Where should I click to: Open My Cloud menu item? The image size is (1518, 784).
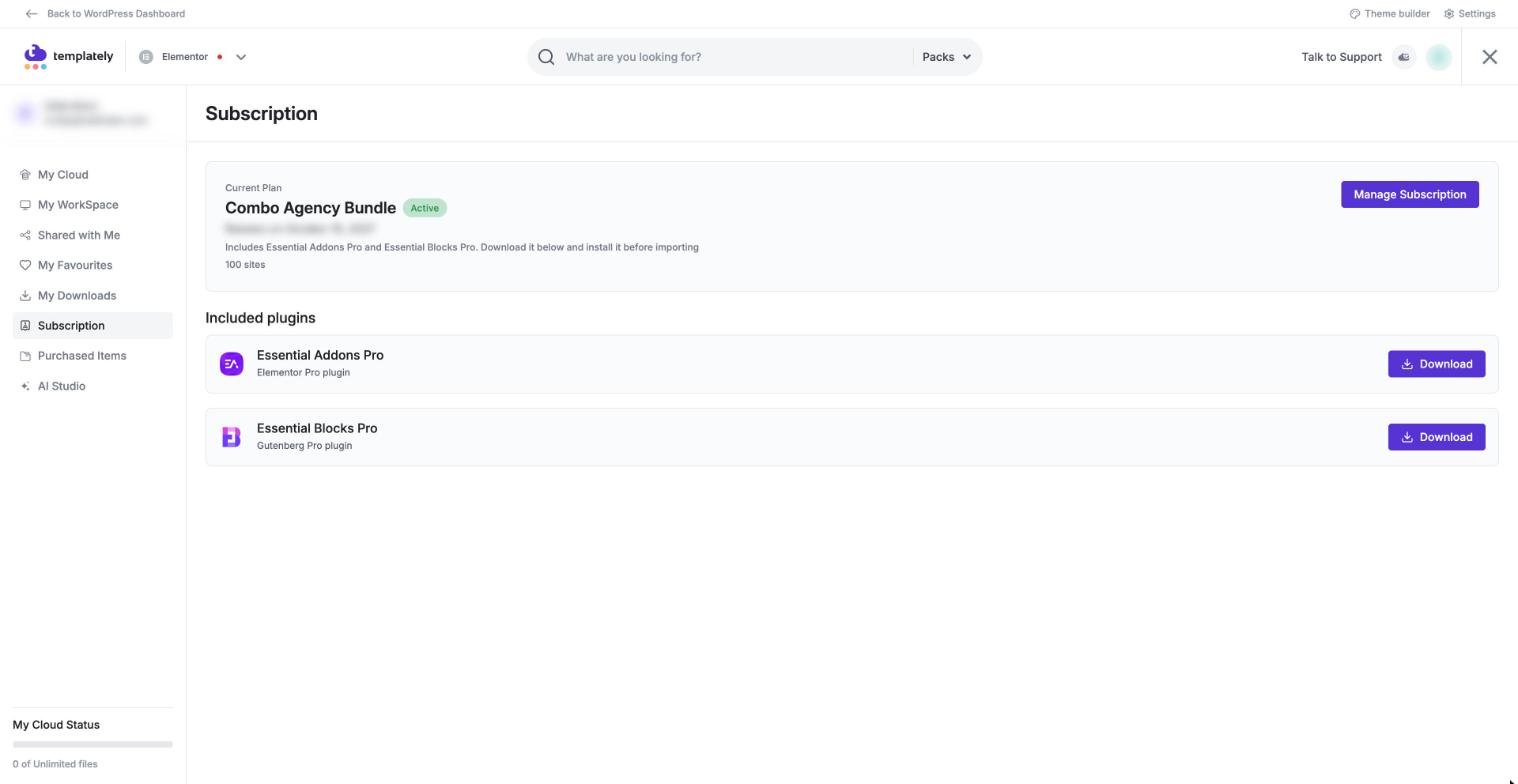coord(93,175)
